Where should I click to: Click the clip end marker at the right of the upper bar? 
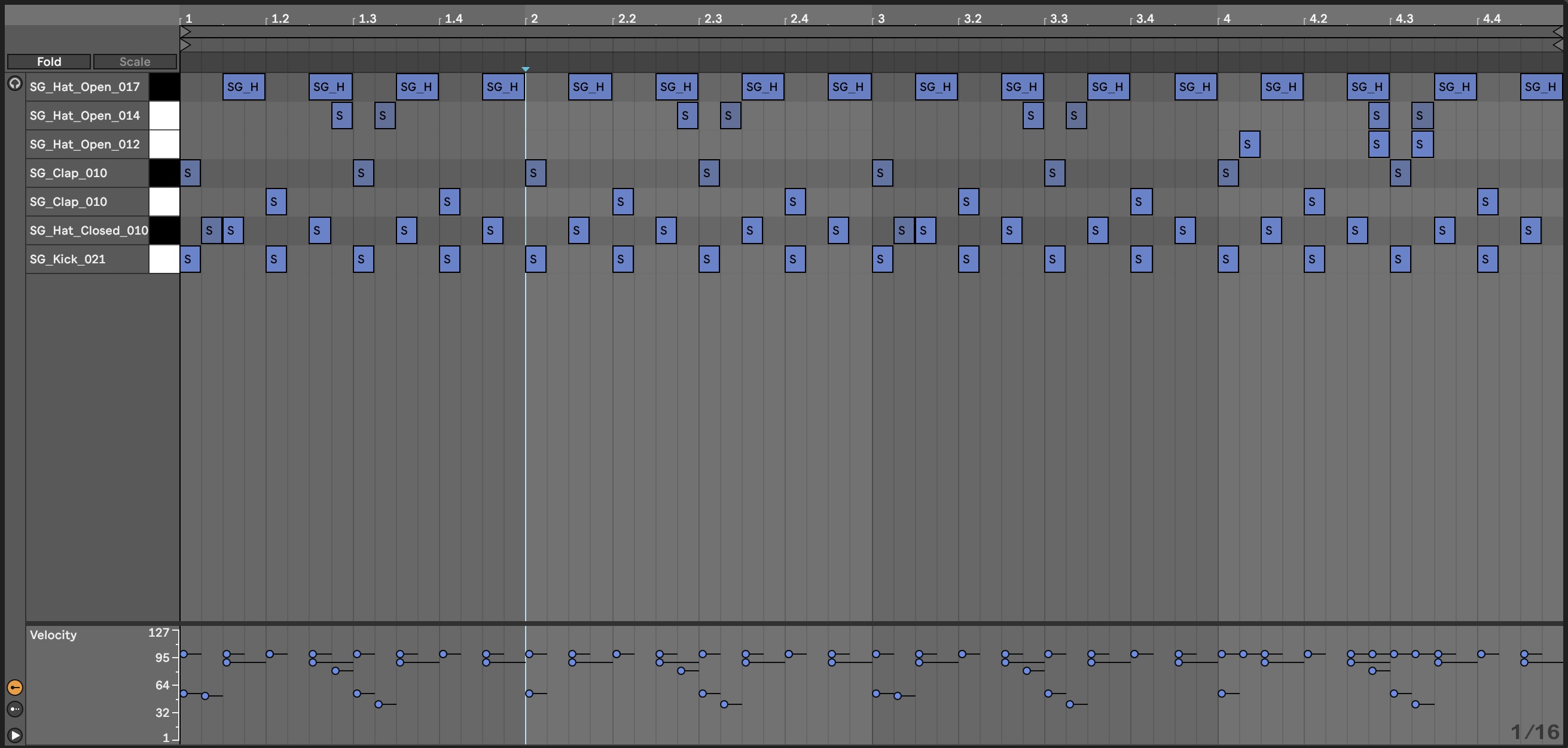point(1558,32)
